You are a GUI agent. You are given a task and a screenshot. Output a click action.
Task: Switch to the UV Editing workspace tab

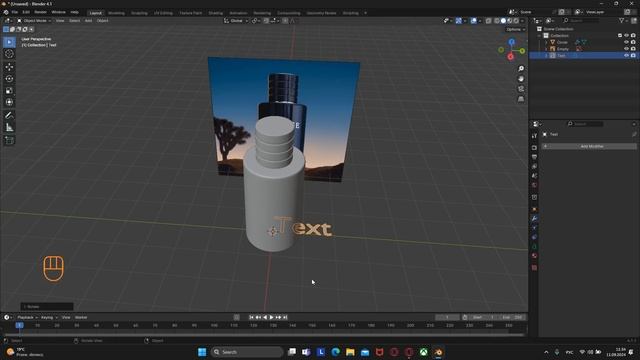(163, 13)
